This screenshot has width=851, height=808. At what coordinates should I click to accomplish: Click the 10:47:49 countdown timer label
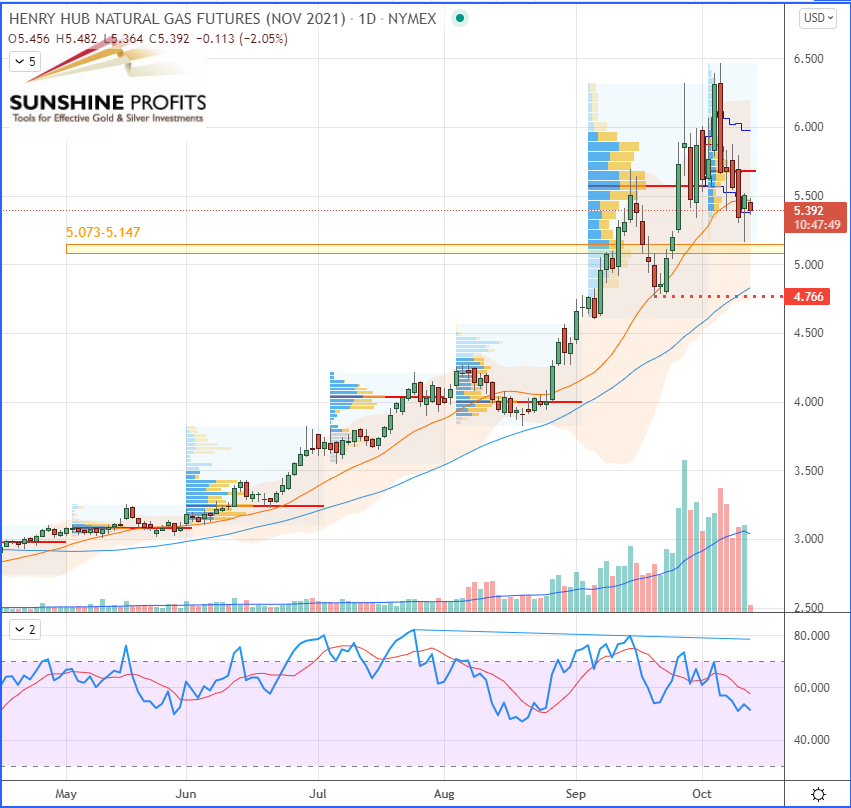[817, 225]
